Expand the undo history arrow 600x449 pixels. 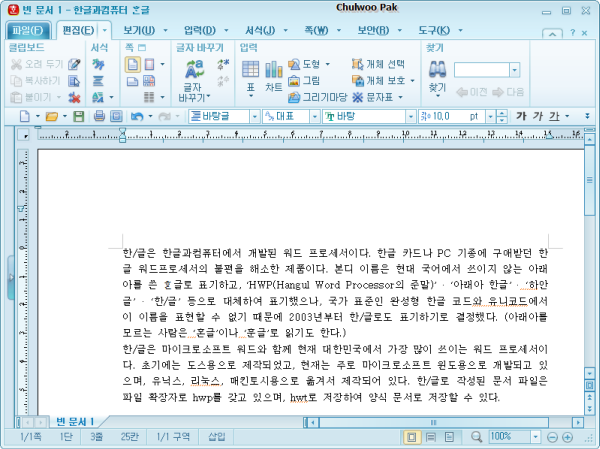pyautogui.click(x=150, y=116)
